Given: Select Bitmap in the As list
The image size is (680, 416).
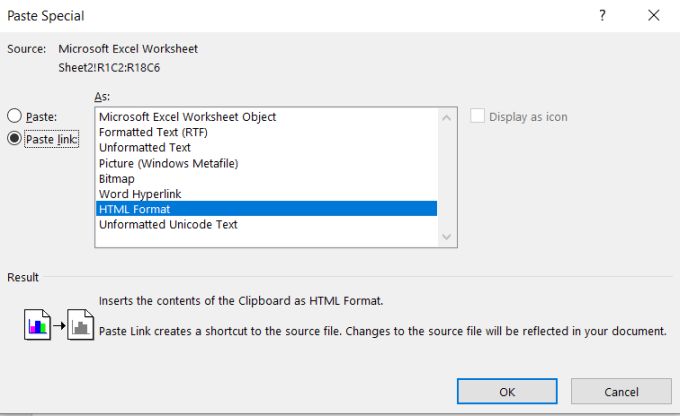Looking at the screenshot, I should click(118, 178).
